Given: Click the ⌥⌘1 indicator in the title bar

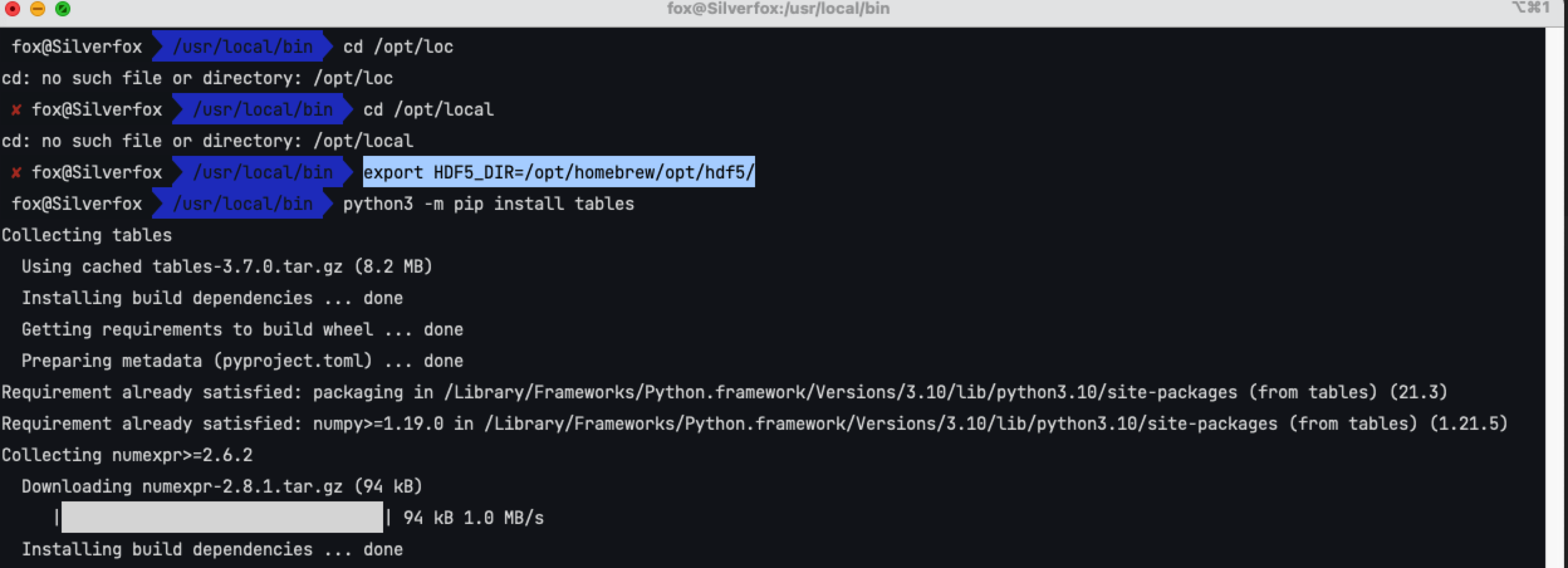Looking at the screenshot, I should (1530, 9).
